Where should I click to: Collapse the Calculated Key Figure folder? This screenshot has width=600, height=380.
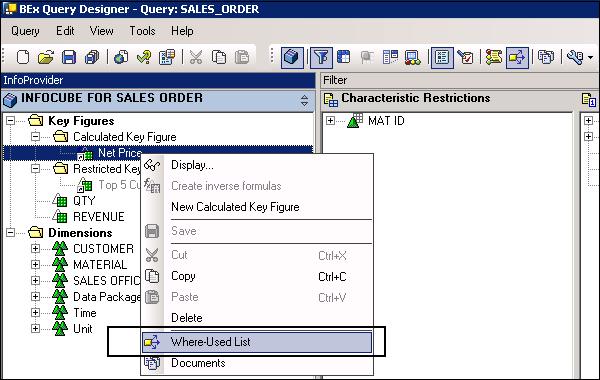pos(36,137)
